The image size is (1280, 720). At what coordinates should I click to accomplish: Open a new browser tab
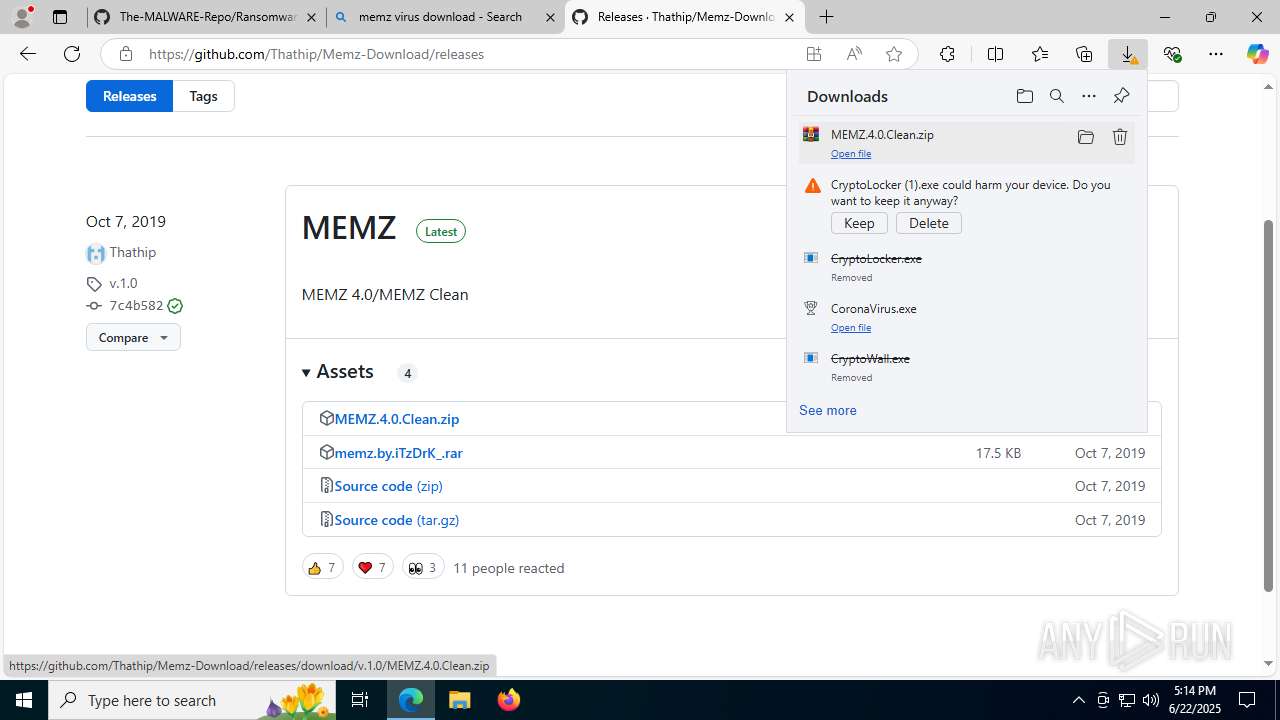coord(826,17)
